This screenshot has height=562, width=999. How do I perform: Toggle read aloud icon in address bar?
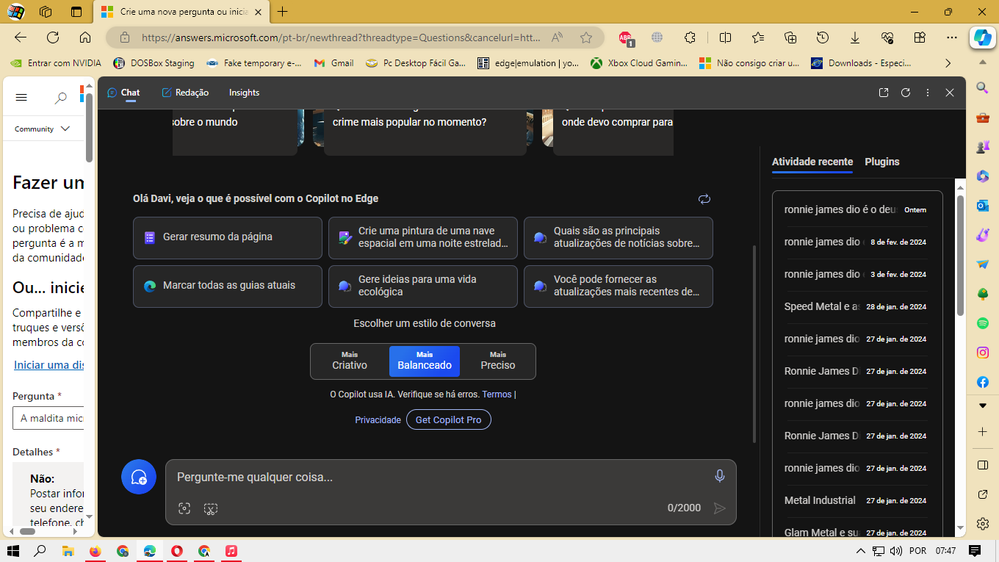[557, 38]
